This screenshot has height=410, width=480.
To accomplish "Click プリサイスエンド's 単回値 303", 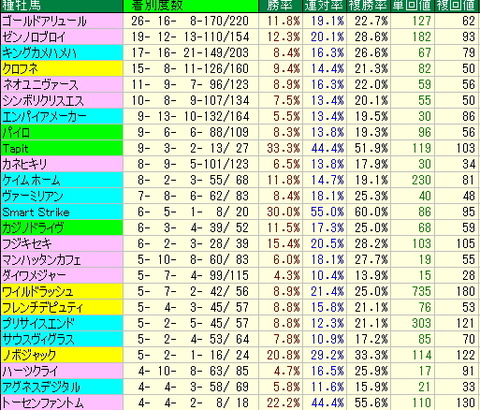I will click(x=421, y=324).
